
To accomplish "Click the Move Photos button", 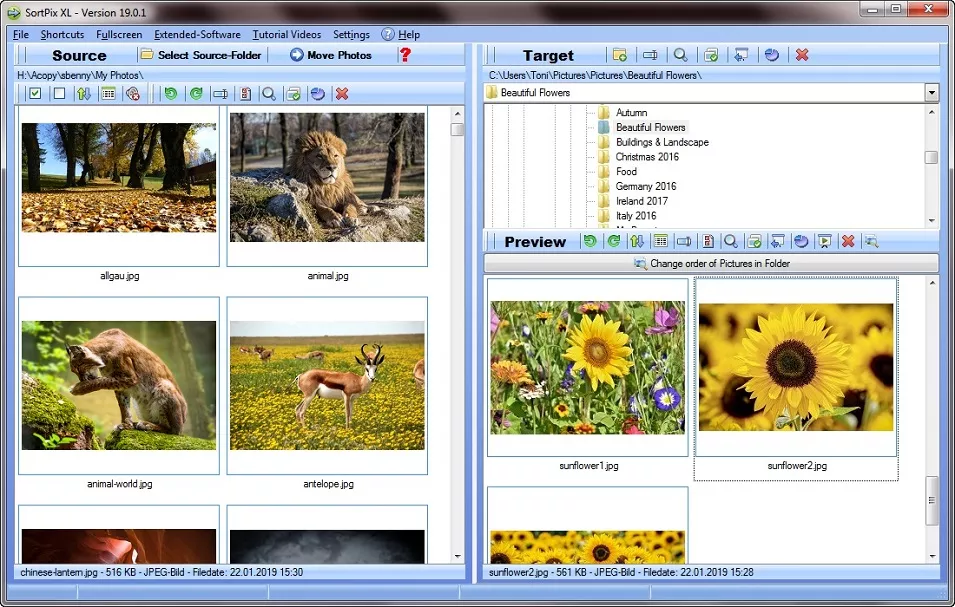I will click(x=331, y=55).
